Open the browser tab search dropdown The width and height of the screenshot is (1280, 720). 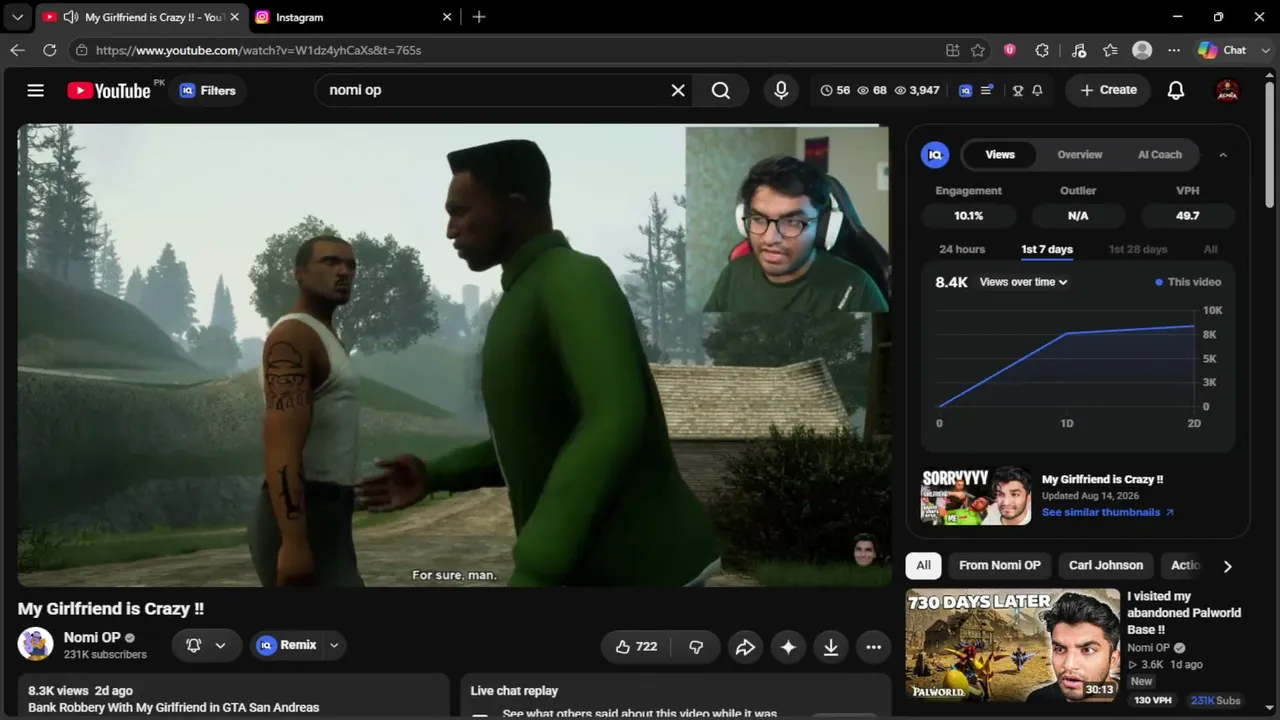click(17, 17)
